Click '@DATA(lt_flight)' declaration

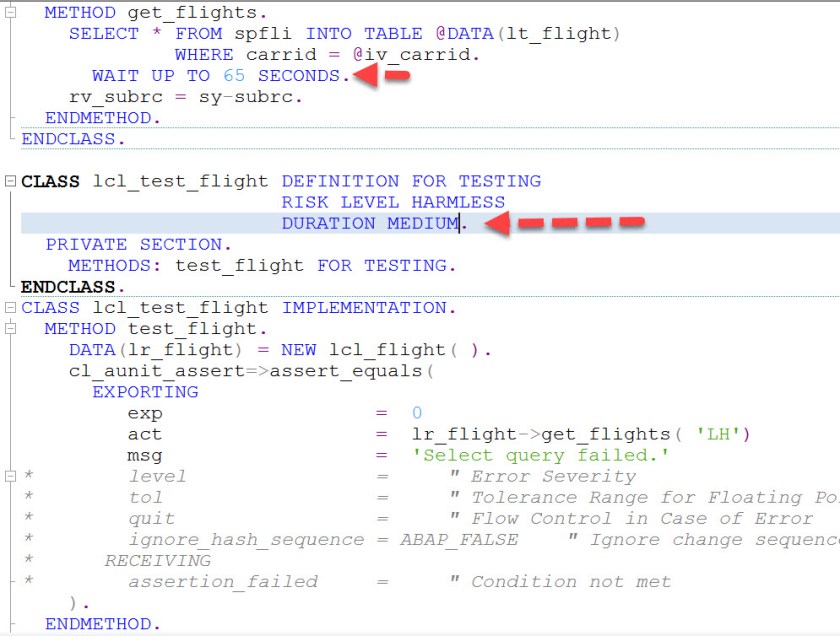tap(528, 34)
